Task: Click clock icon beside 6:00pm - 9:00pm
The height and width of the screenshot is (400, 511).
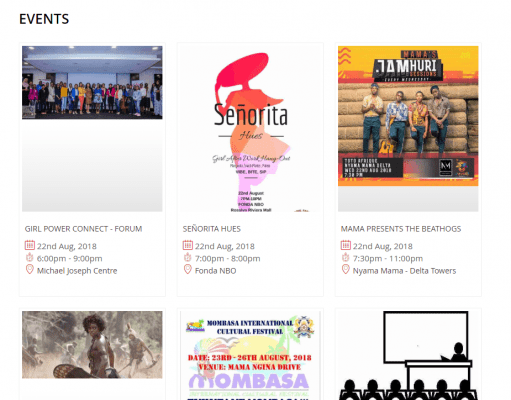Action: pyautogui.click(x=30, y=258)
